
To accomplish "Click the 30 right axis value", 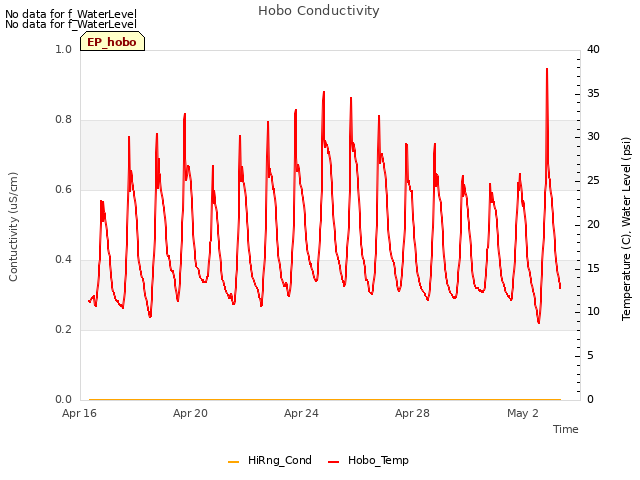I will click(x=593, y=137).
